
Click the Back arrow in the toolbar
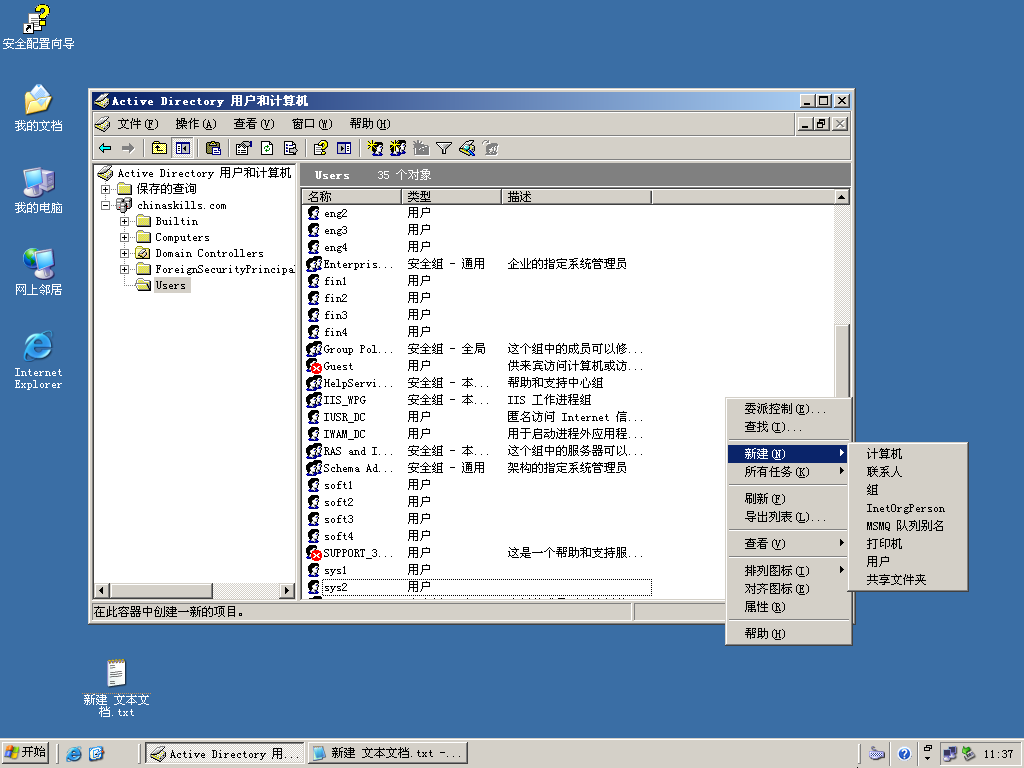(105, 148)
